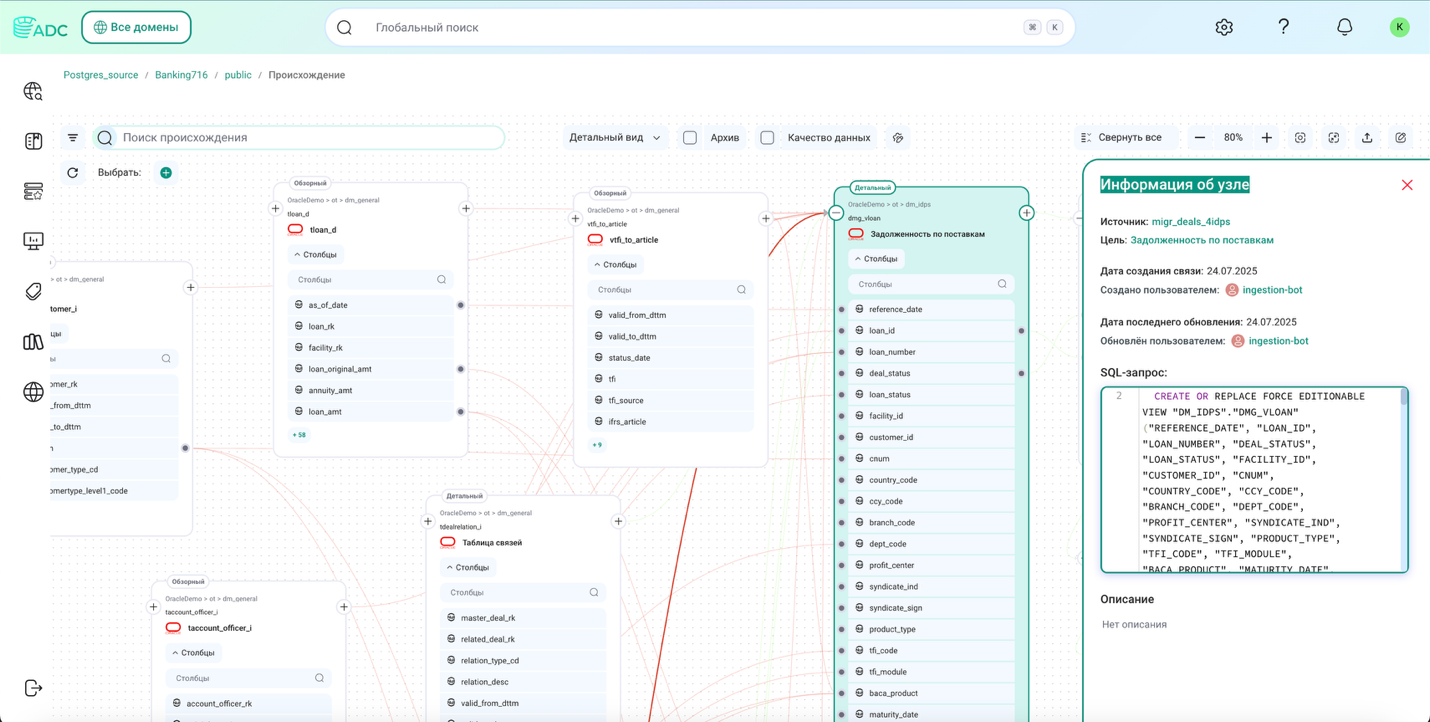Open the migr_deals_4idps source link
1430x722 pixels.
pos(1191,222)
